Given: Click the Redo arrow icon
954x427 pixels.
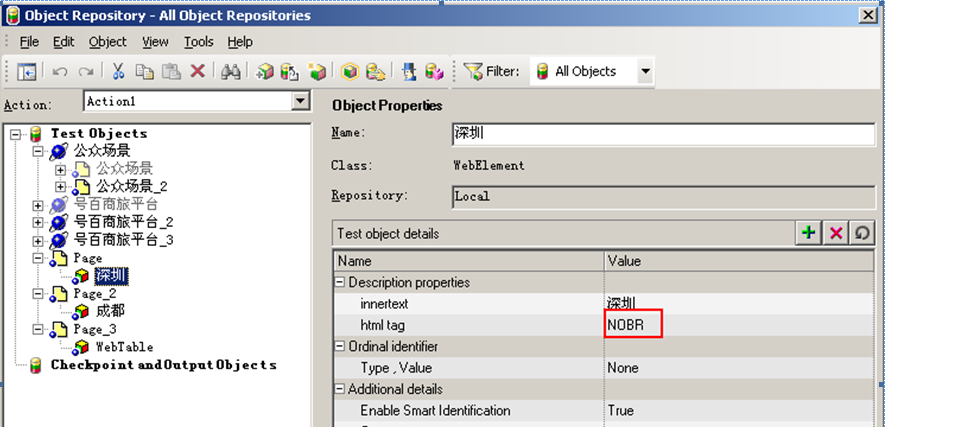Looking at the screenshot, I should 86,72.
